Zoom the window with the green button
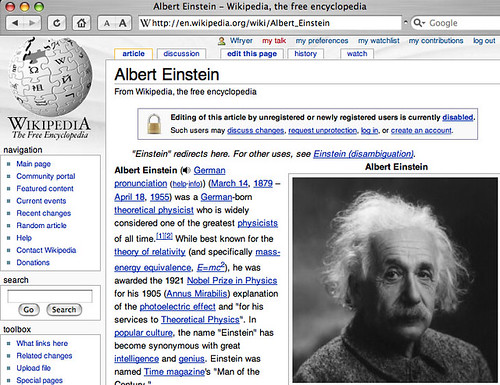 39,6
